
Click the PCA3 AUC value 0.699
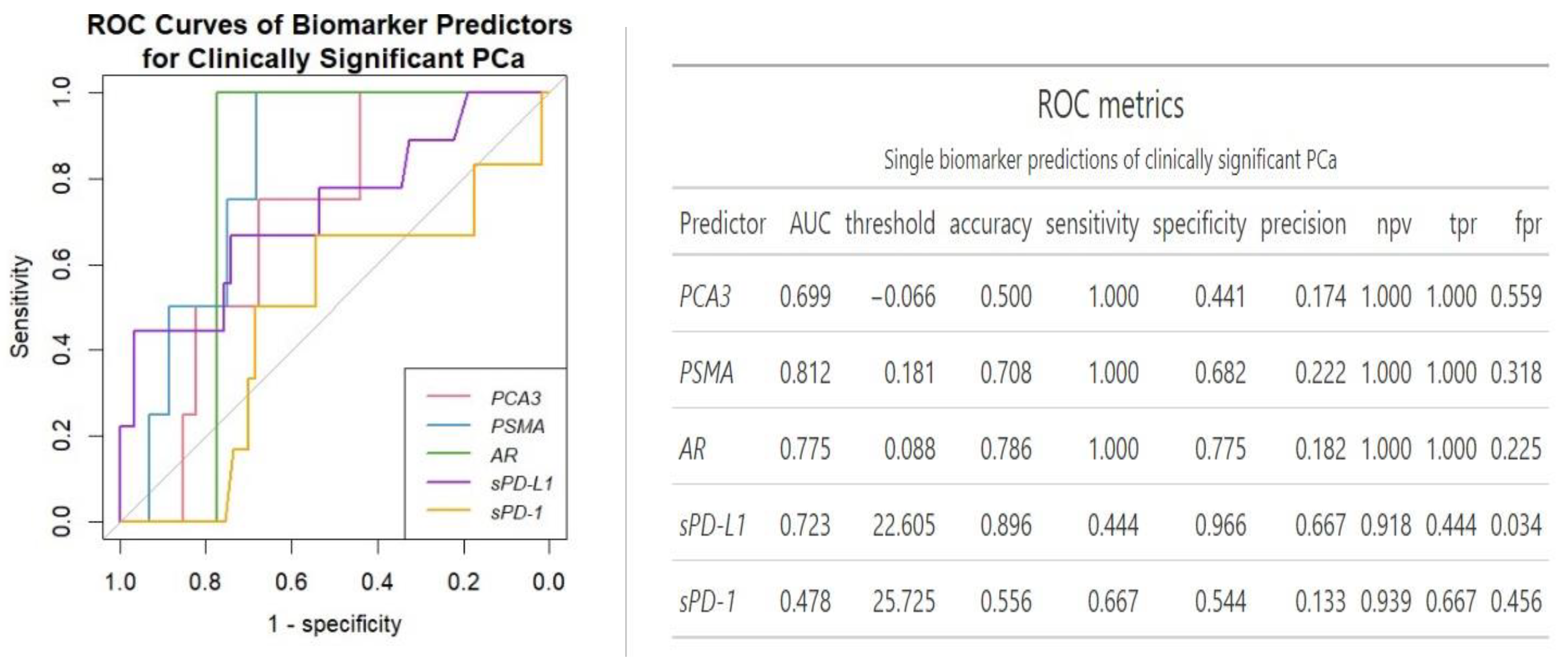pyautogui.click(x=805, y=297)
